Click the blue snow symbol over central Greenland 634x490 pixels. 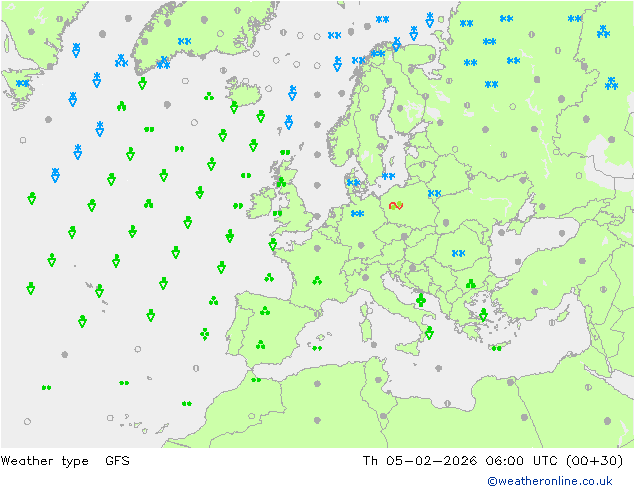coord(184,41)
